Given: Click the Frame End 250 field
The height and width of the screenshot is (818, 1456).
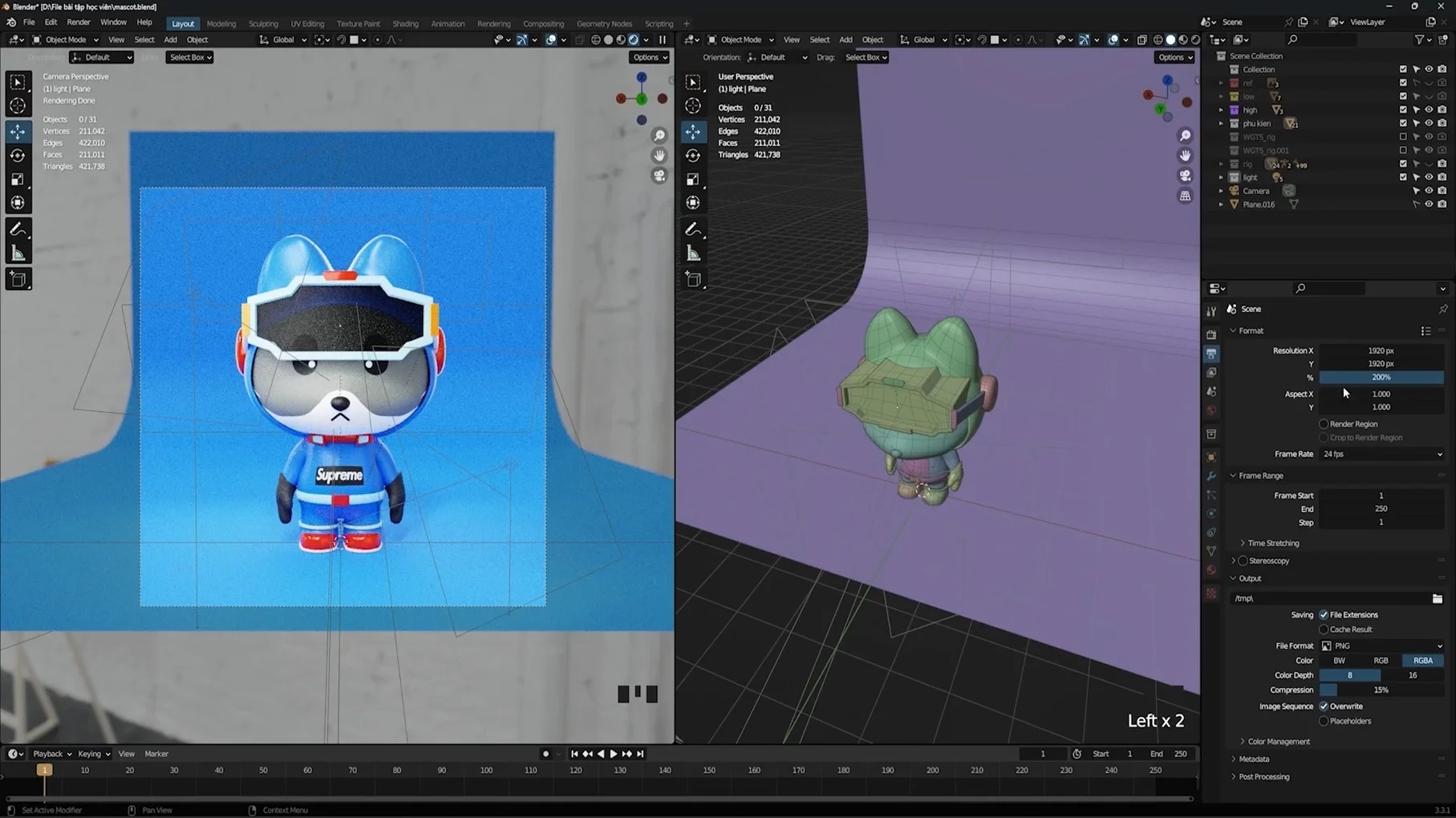Looking at the screenshot, I should point(1381,509).
